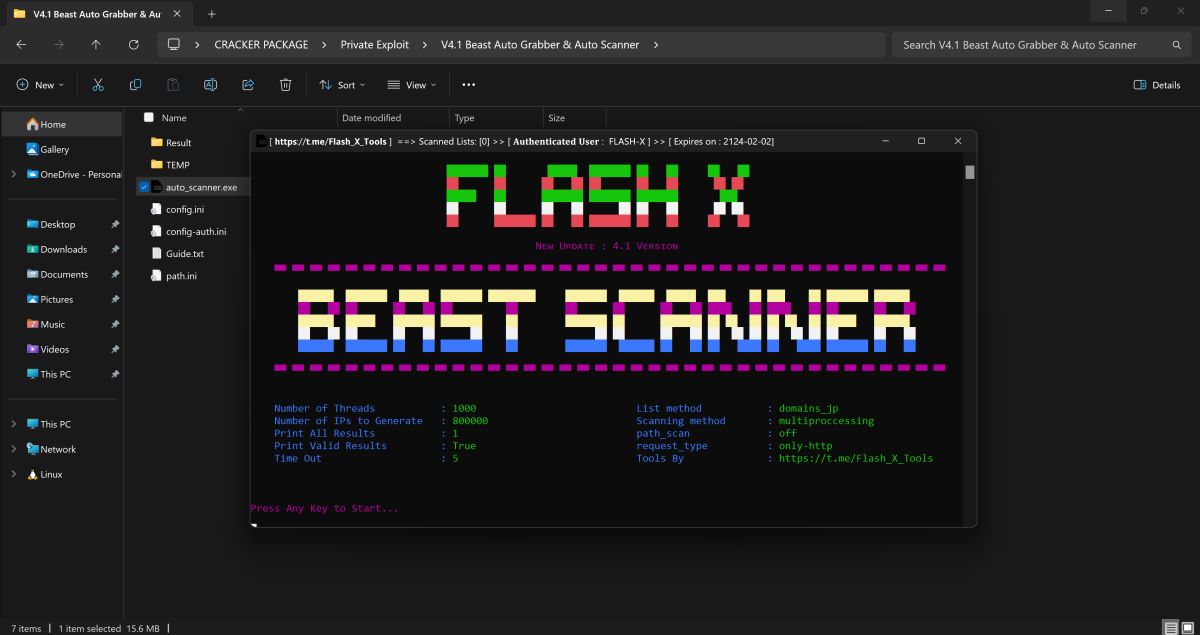Click the 1 item selected status text

(92, 628)
